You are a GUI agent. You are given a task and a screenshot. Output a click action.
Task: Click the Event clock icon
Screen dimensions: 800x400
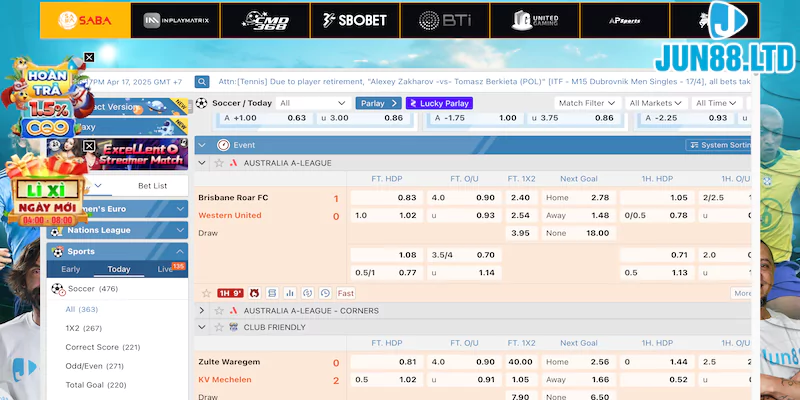tap(223, 145)
